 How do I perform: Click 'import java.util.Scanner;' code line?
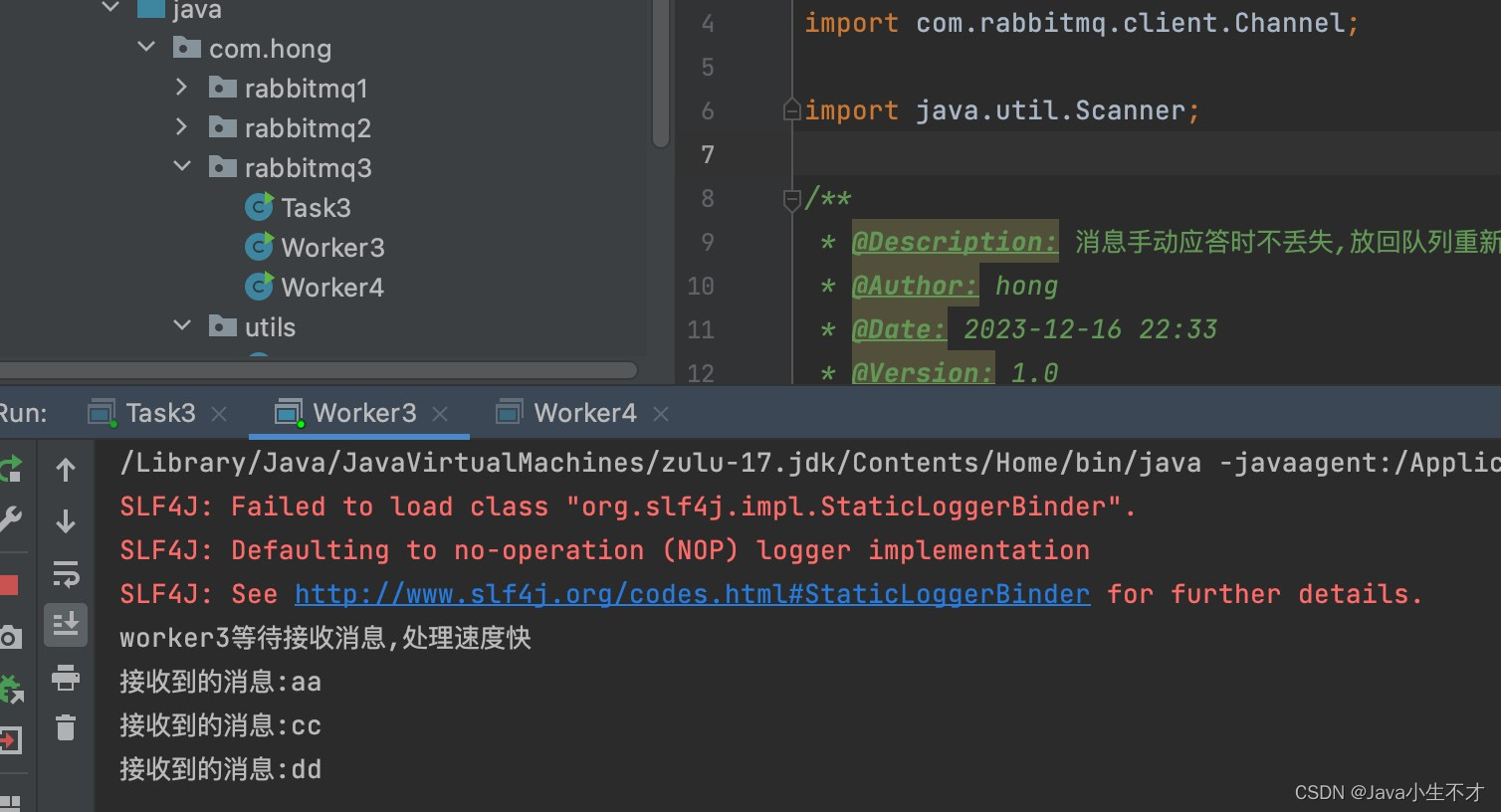coord(1002,110)
